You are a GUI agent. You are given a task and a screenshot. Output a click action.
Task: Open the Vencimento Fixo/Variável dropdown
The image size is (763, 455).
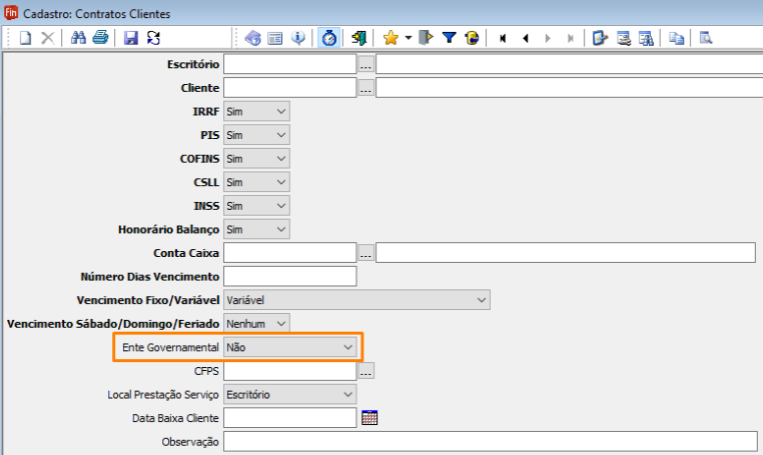[x=356, y=300]
